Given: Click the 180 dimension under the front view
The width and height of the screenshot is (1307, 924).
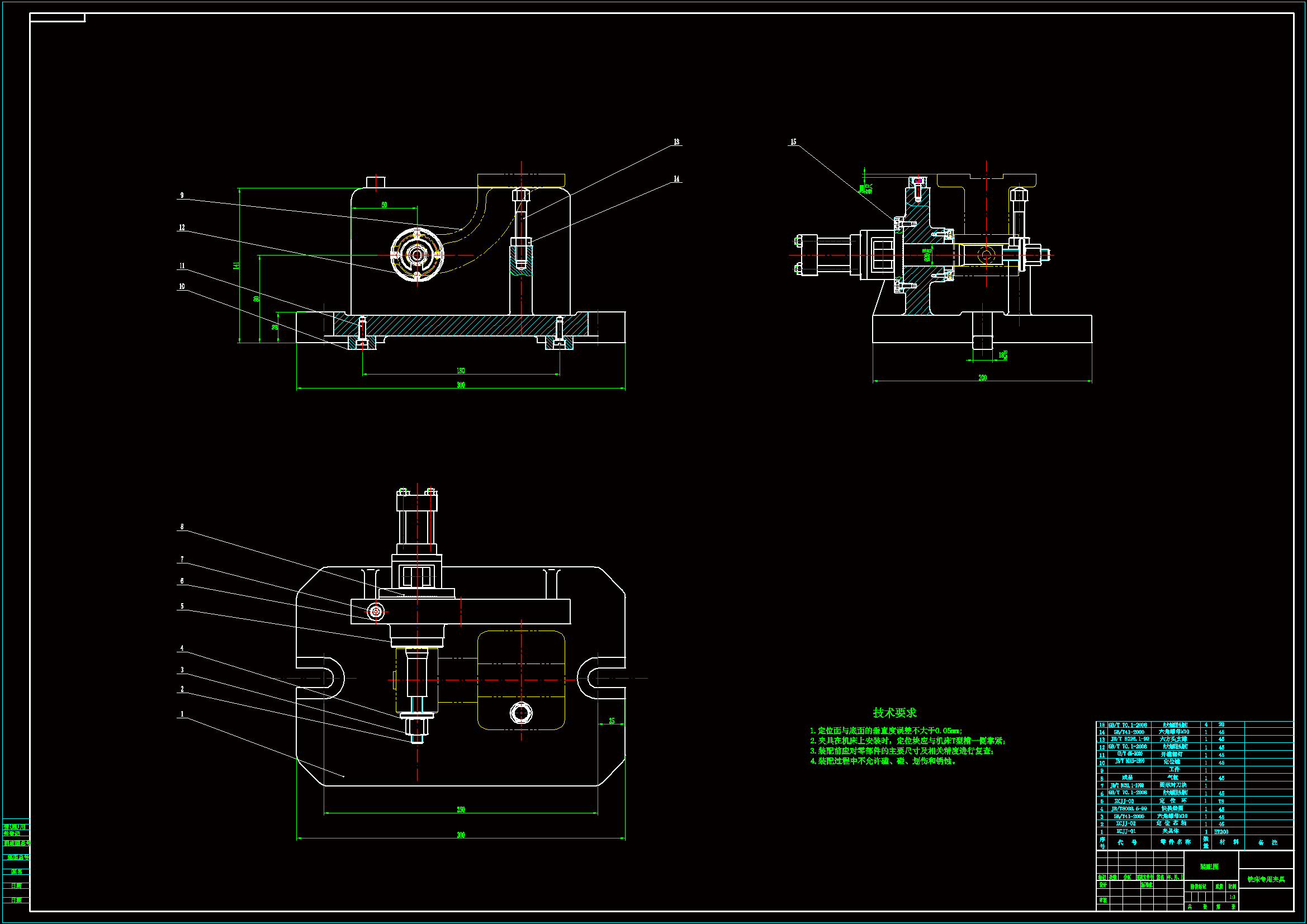Looking at the screenshot, I should (461, 371).
